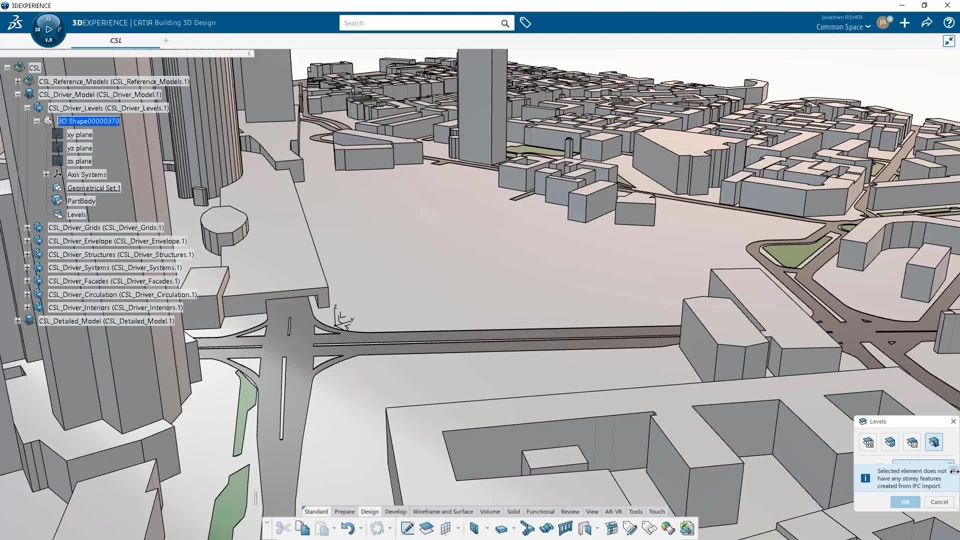The width and height of the screenshot is (960, 540).
Task: Switch to the Prepare toolbar tab
Action: tap(344, 511)
